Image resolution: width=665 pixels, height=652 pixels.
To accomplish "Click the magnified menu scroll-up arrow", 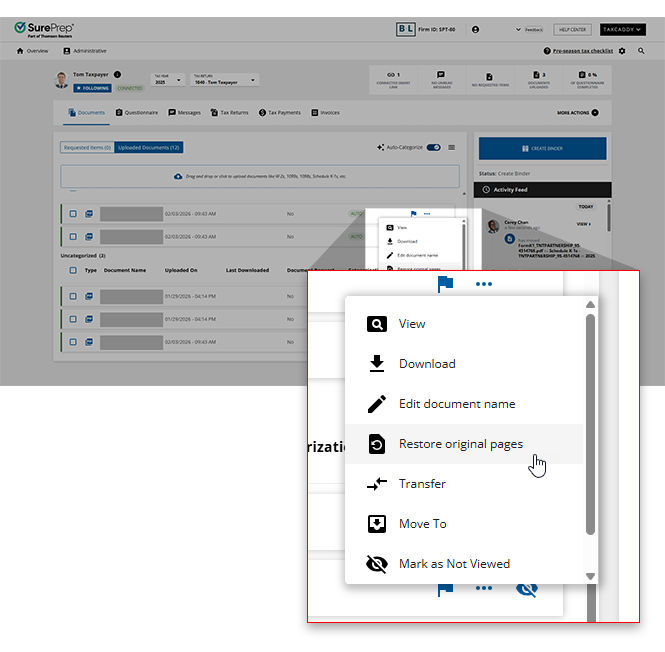I will click(590, 305).
